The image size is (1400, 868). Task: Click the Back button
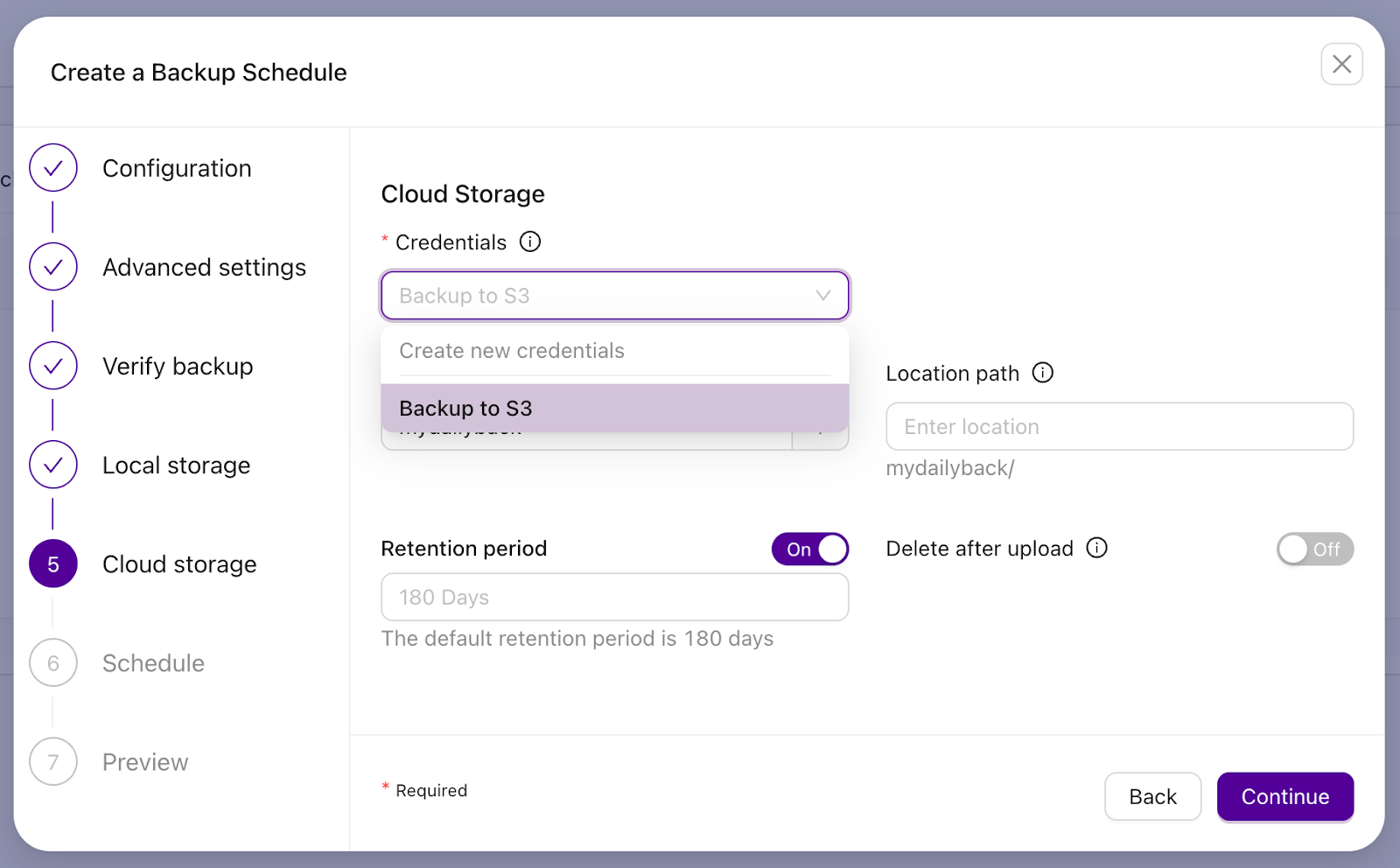1152,796
